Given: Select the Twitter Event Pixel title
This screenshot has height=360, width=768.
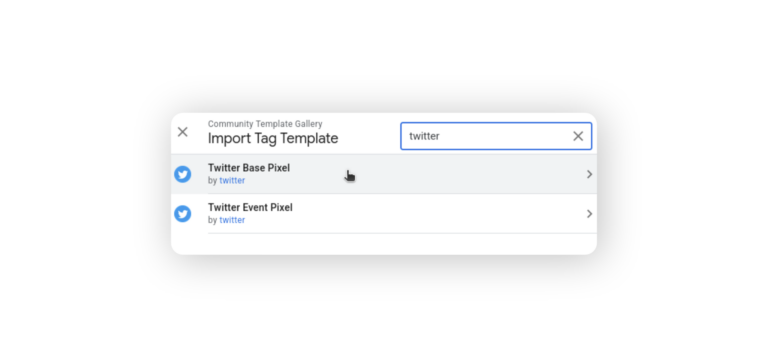Looking at the screenshot, I should [250, 208].
